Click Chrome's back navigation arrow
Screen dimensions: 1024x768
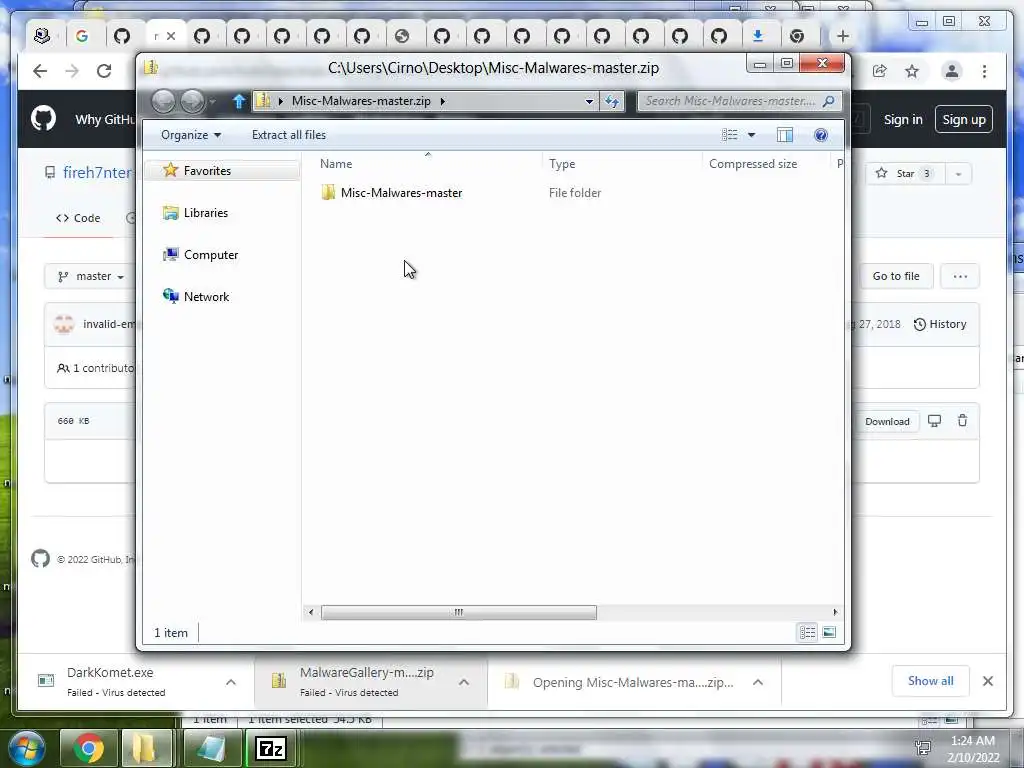click(40, 71)
